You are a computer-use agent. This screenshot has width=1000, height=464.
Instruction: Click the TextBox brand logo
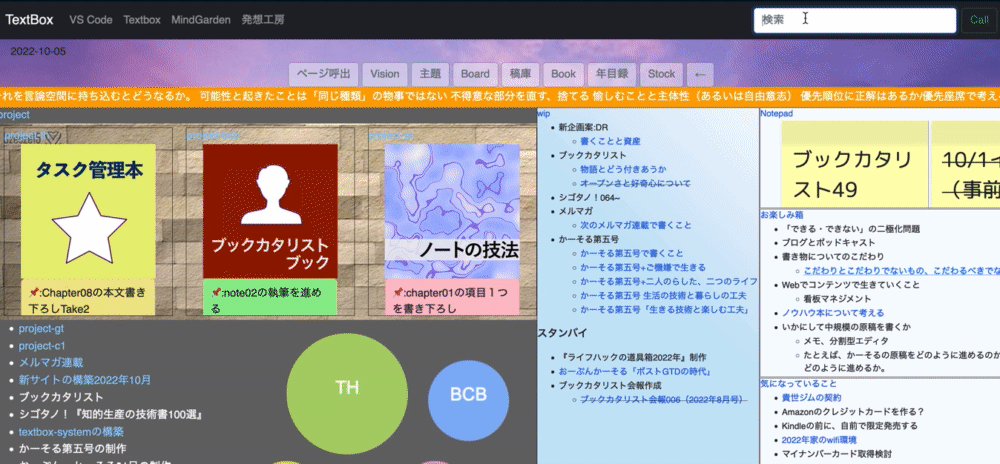click(x=29, y=20)
